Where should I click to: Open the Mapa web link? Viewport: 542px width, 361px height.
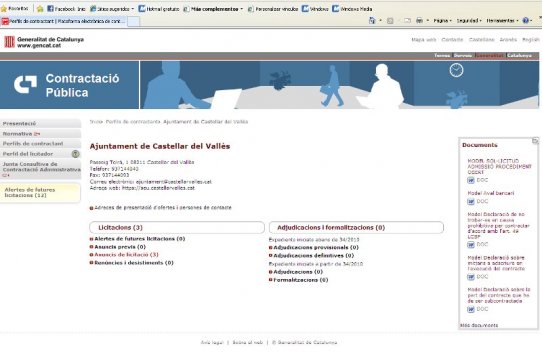(423, 40)
